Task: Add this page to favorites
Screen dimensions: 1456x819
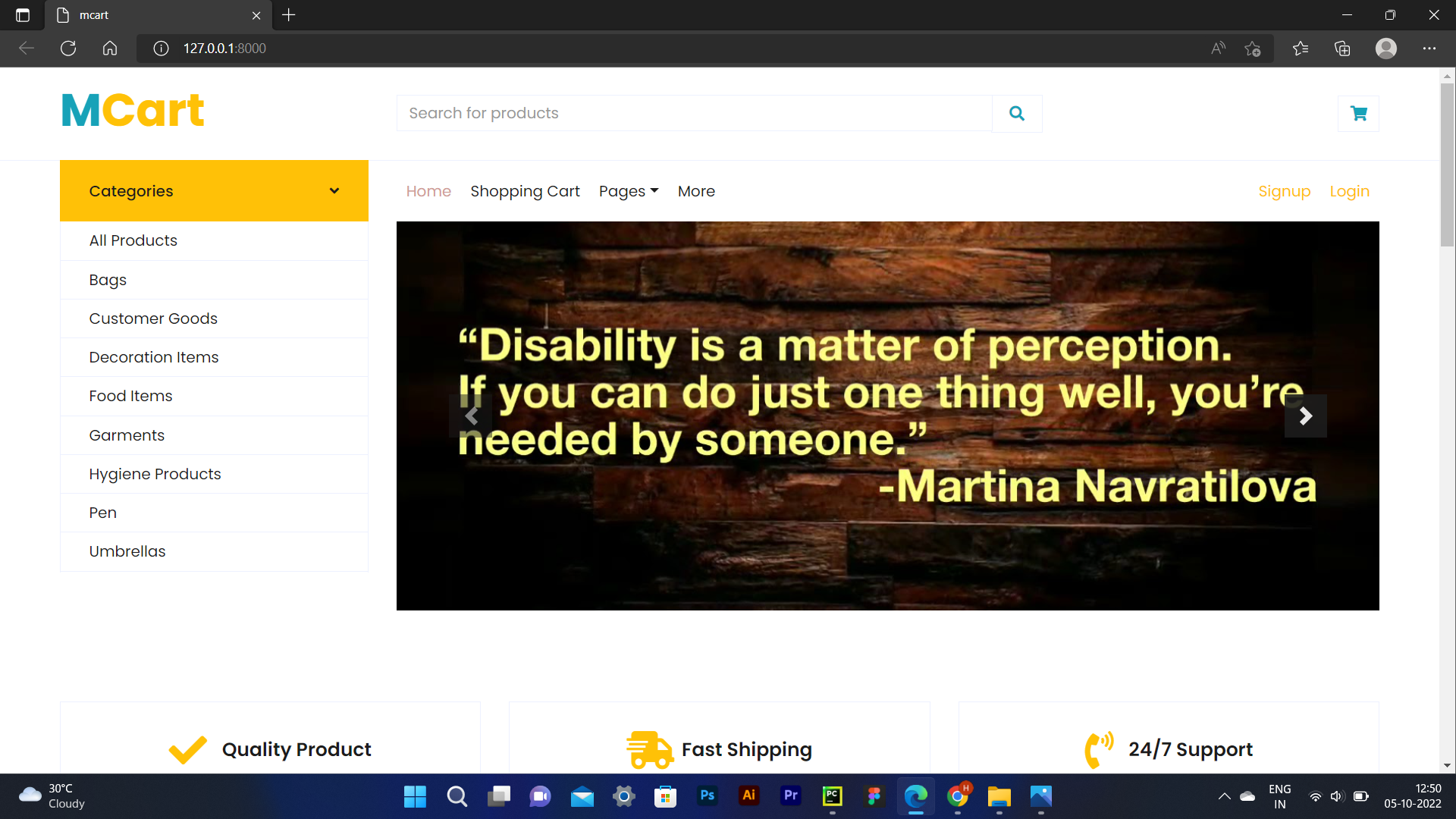Action: click(1252, 49)
